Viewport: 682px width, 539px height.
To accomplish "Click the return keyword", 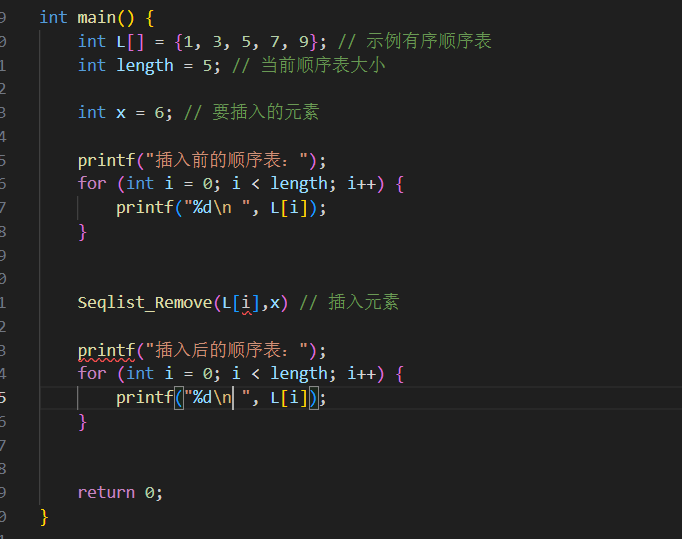I will (106, 492).
